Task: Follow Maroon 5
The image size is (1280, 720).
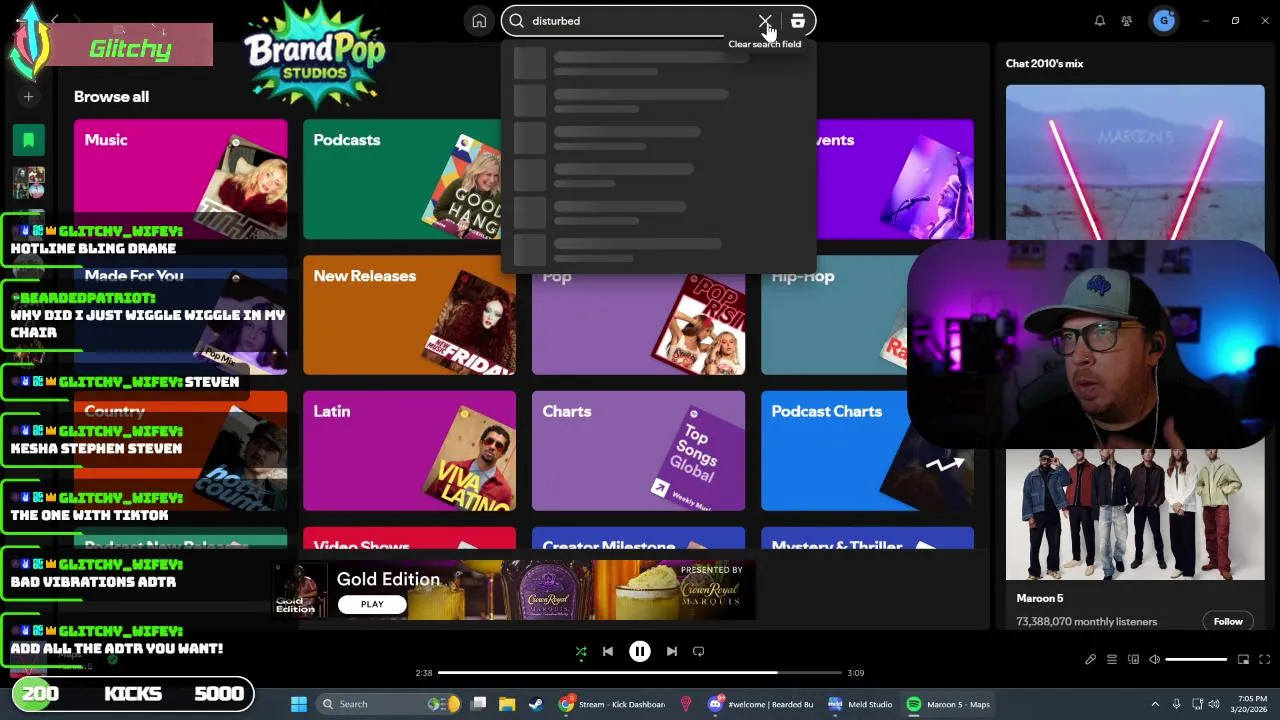Action: pyautogui.click(x=1228, y=621)
